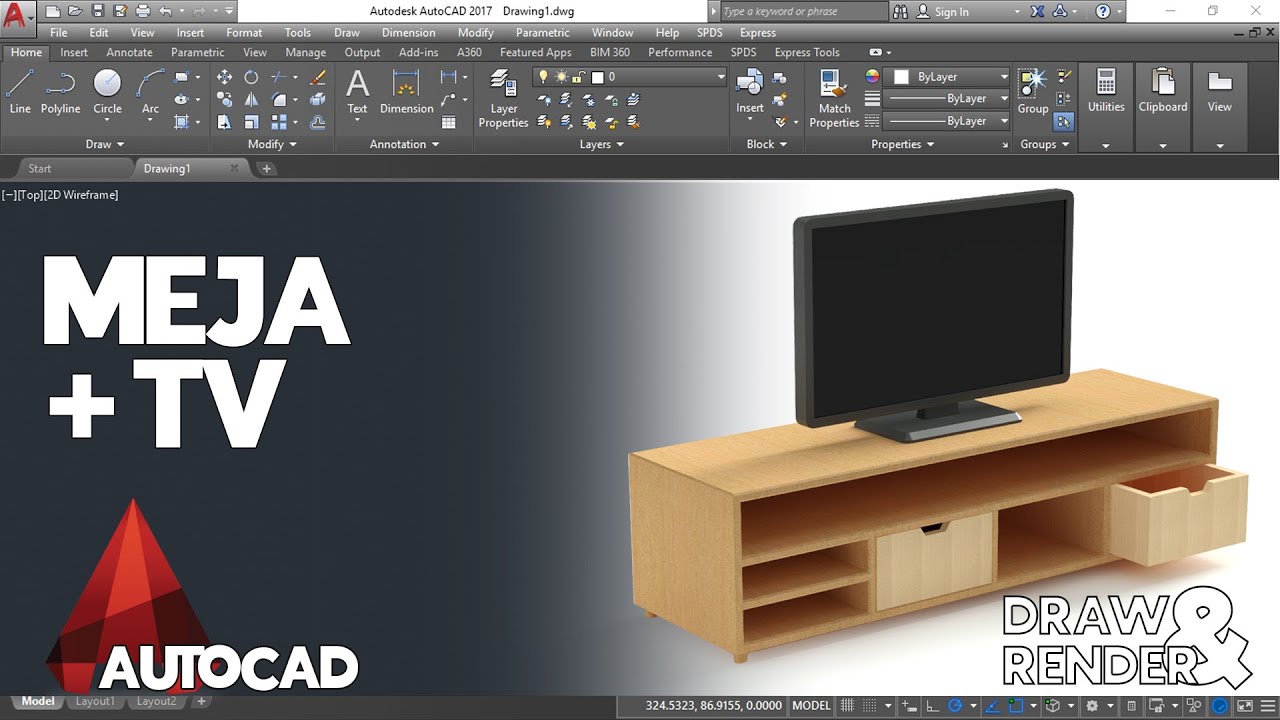Click the Rotate tool icon
Viewport: 1280px width, 720px height.
point(251,77)
